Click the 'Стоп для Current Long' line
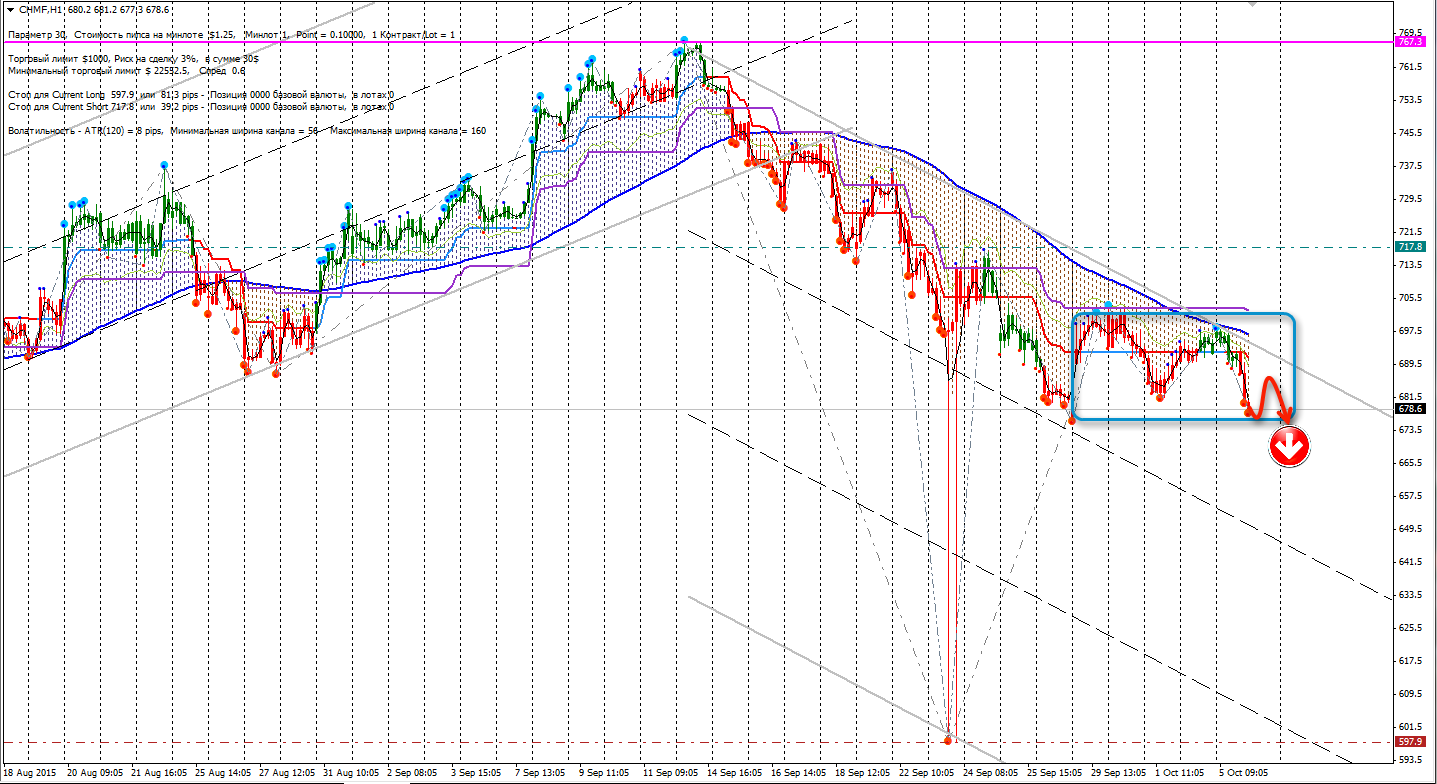This screenshot has width=1437, height=784. [x=200, y=95]
